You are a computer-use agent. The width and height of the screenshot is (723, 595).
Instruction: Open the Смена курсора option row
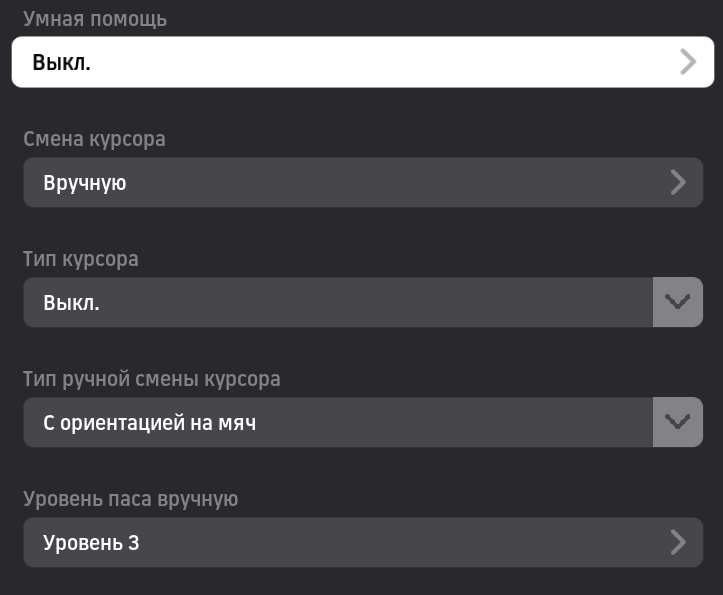[362, 182]
